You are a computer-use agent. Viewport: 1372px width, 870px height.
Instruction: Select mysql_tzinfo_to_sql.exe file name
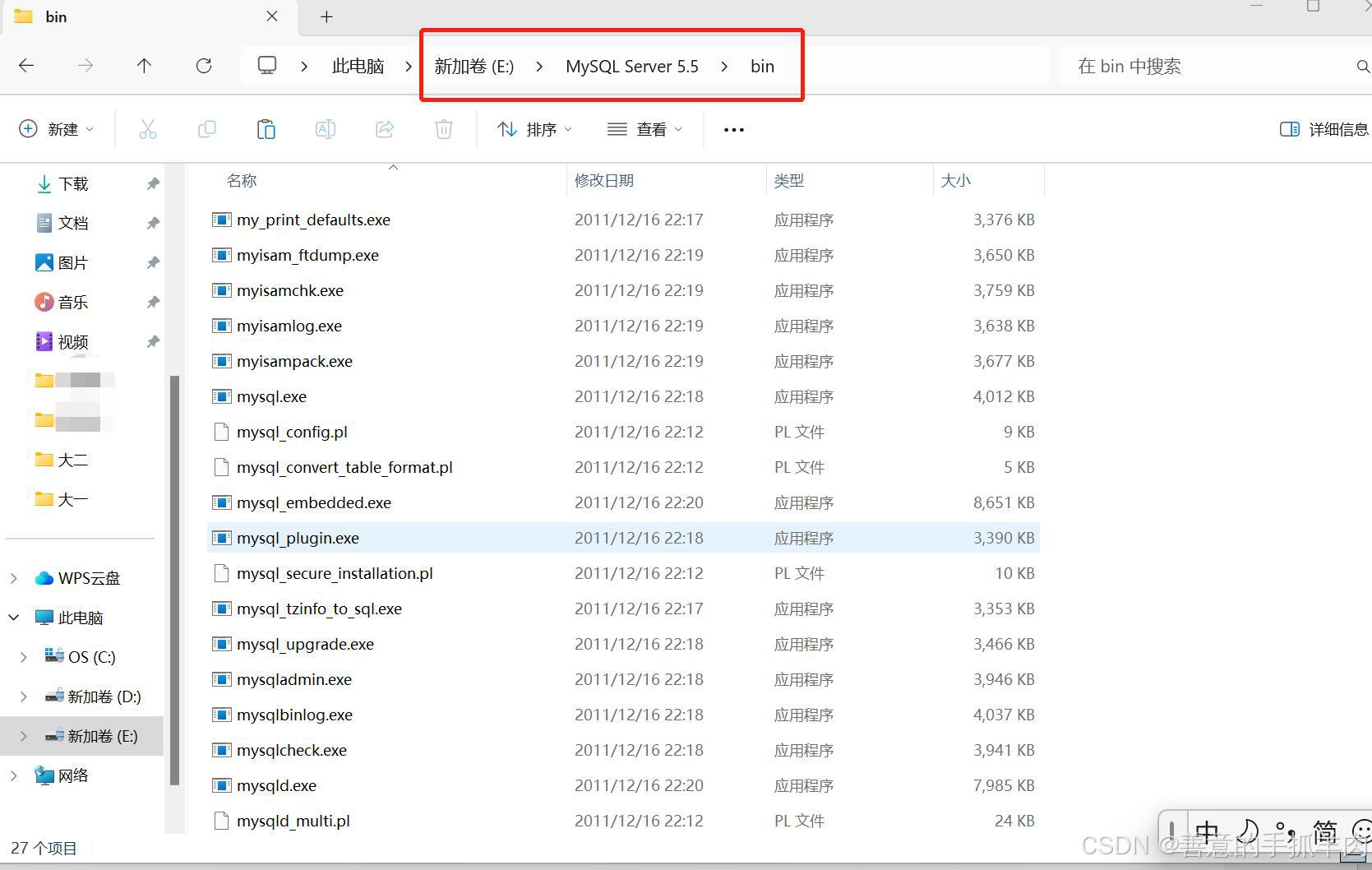tap(319, 609)
